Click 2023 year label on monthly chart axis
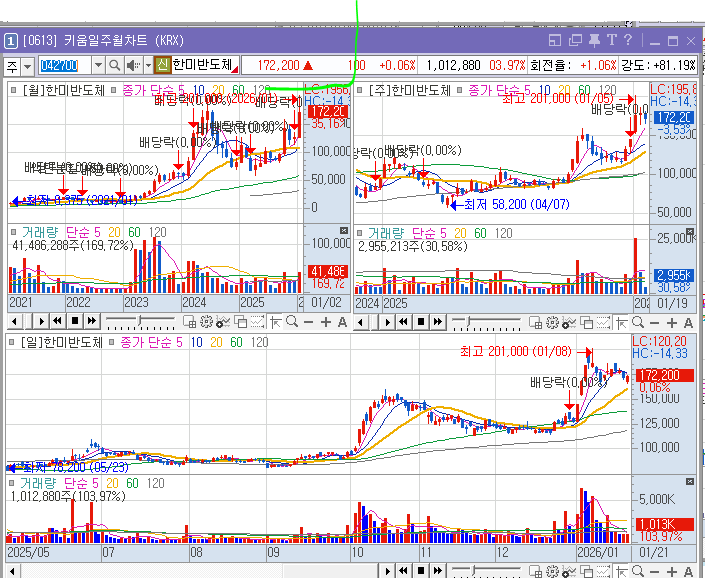 tap(136, 302)
